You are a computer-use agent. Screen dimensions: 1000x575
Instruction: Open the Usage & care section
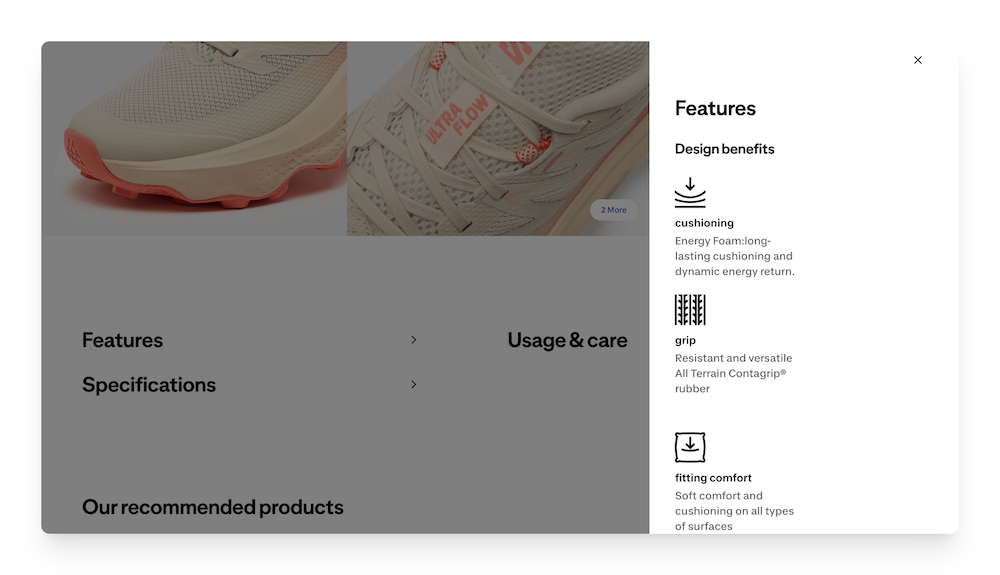click(x=567, y=340)
